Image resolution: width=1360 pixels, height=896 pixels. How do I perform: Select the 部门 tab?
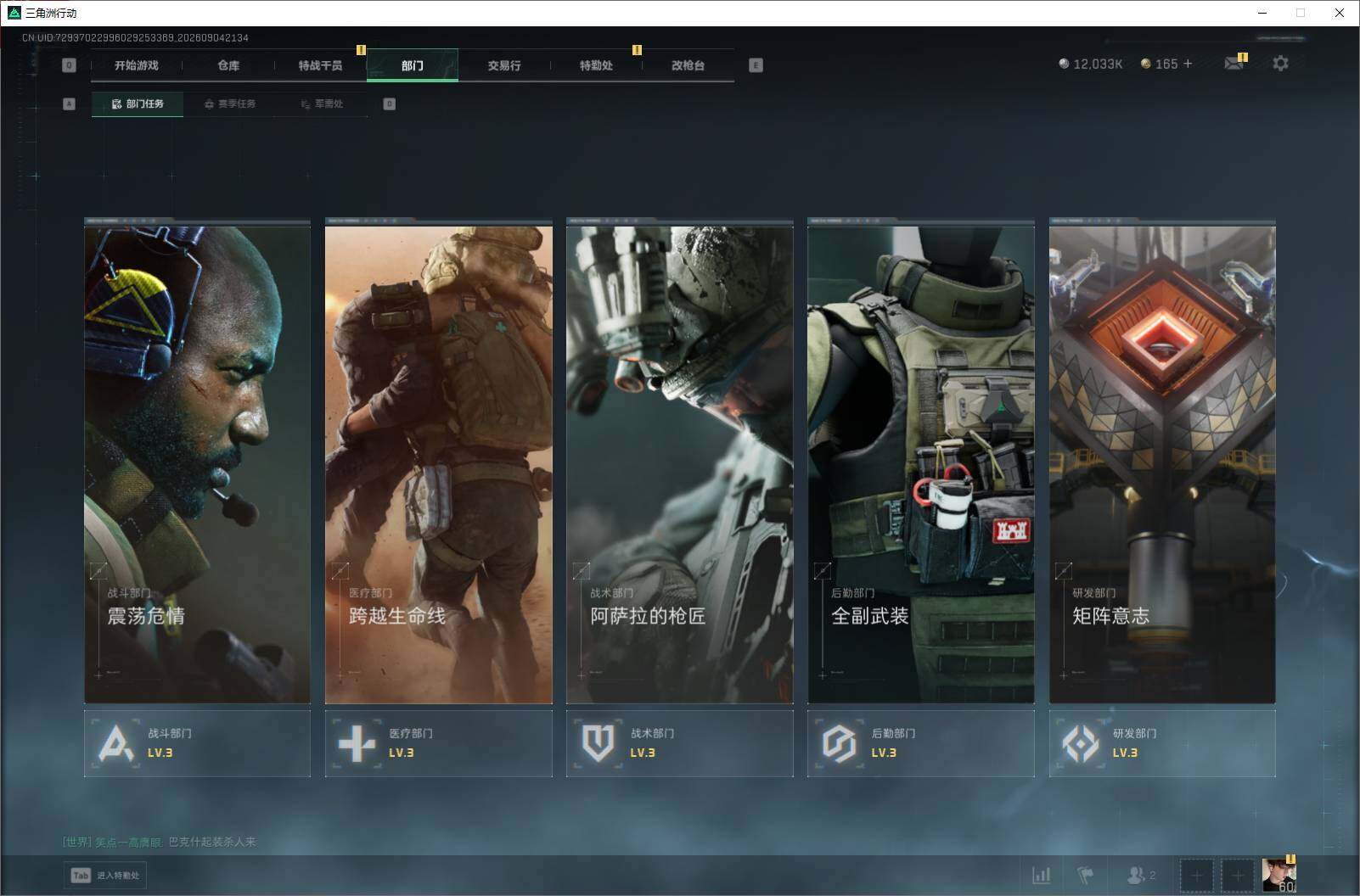[x=413, y=65]
